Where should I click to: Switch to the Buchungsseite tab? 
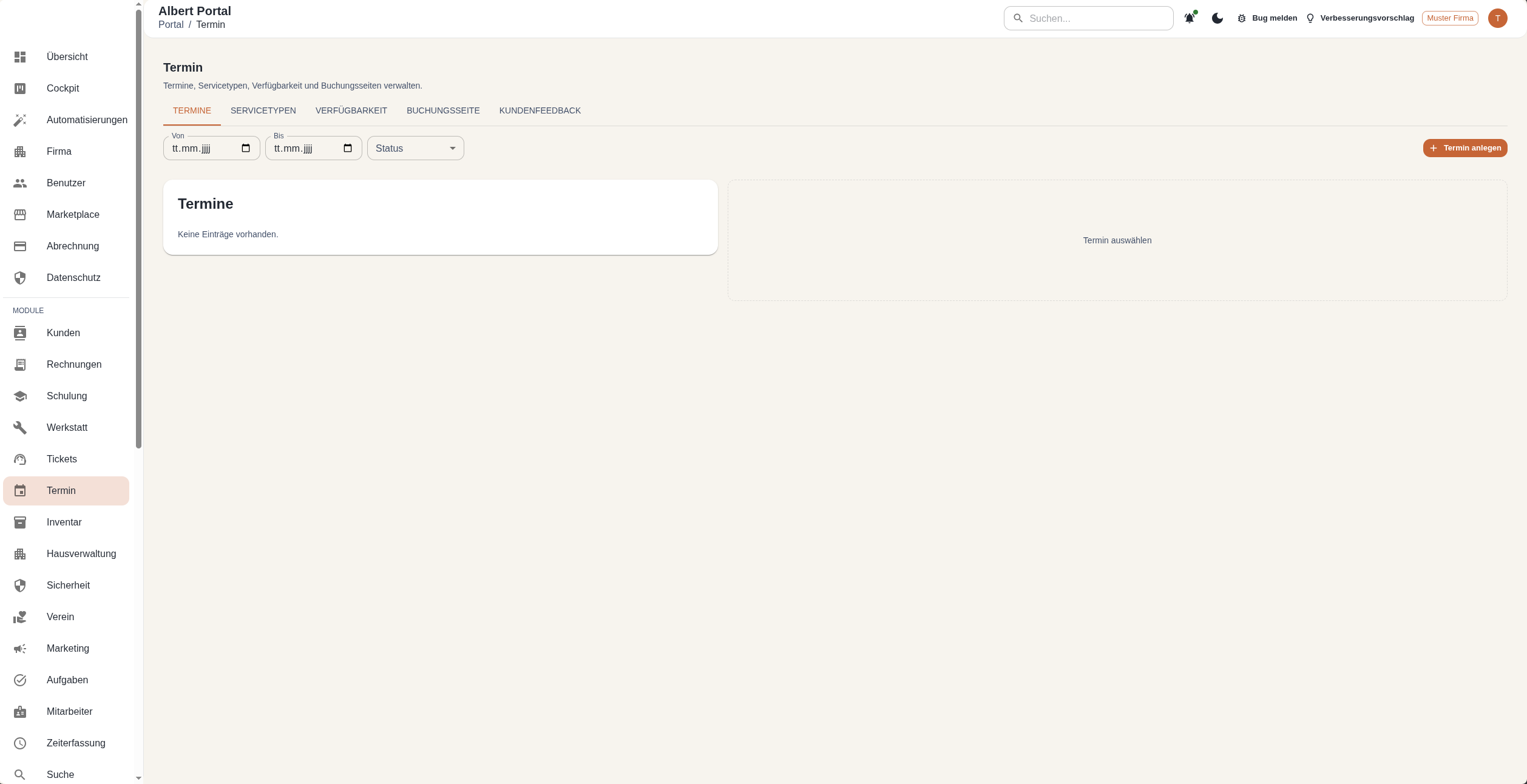tap(443, 110)
